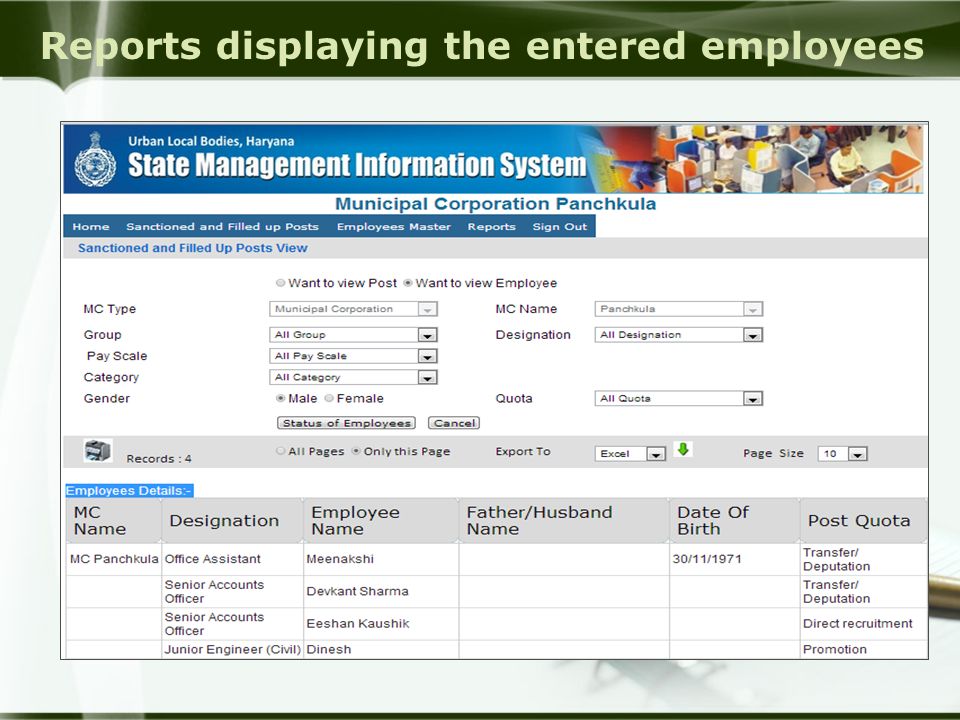Click the Haryana state emblem logo
This screenshot has height=720, width=960.
point(95,159)
